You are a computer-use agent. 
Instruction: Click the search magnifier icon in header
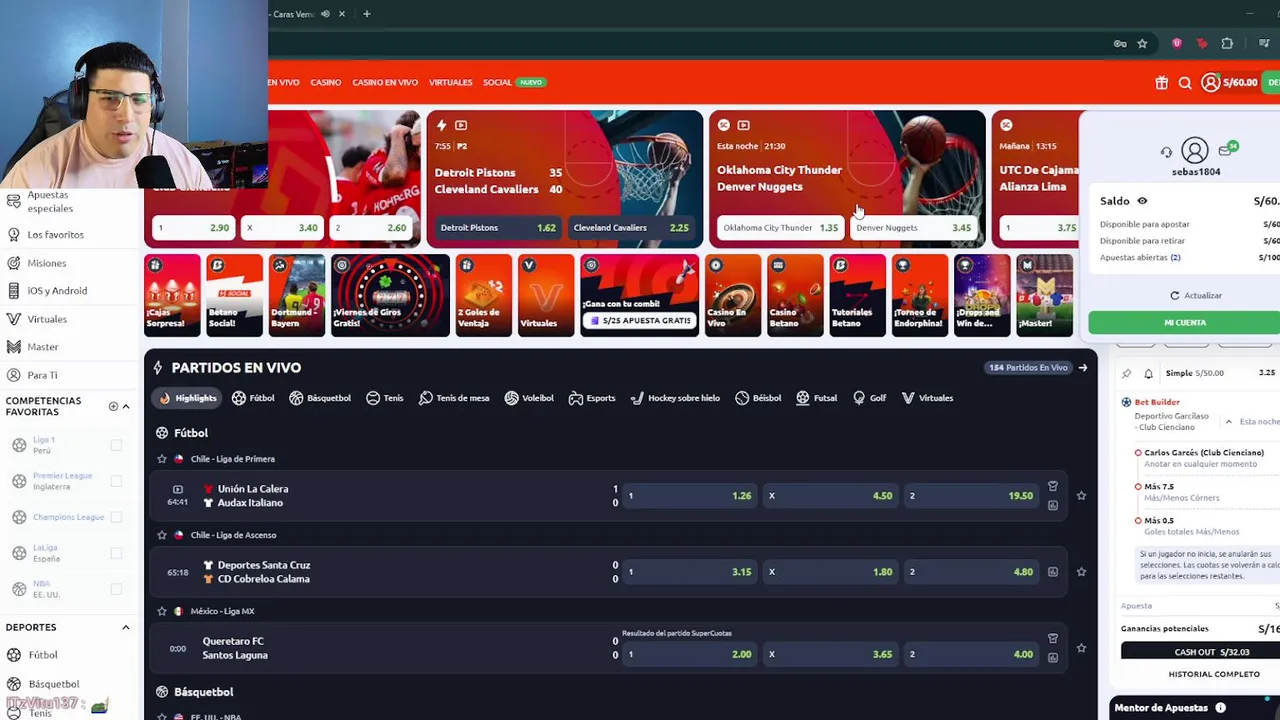pyautogui.click(x=1185, y=83)
